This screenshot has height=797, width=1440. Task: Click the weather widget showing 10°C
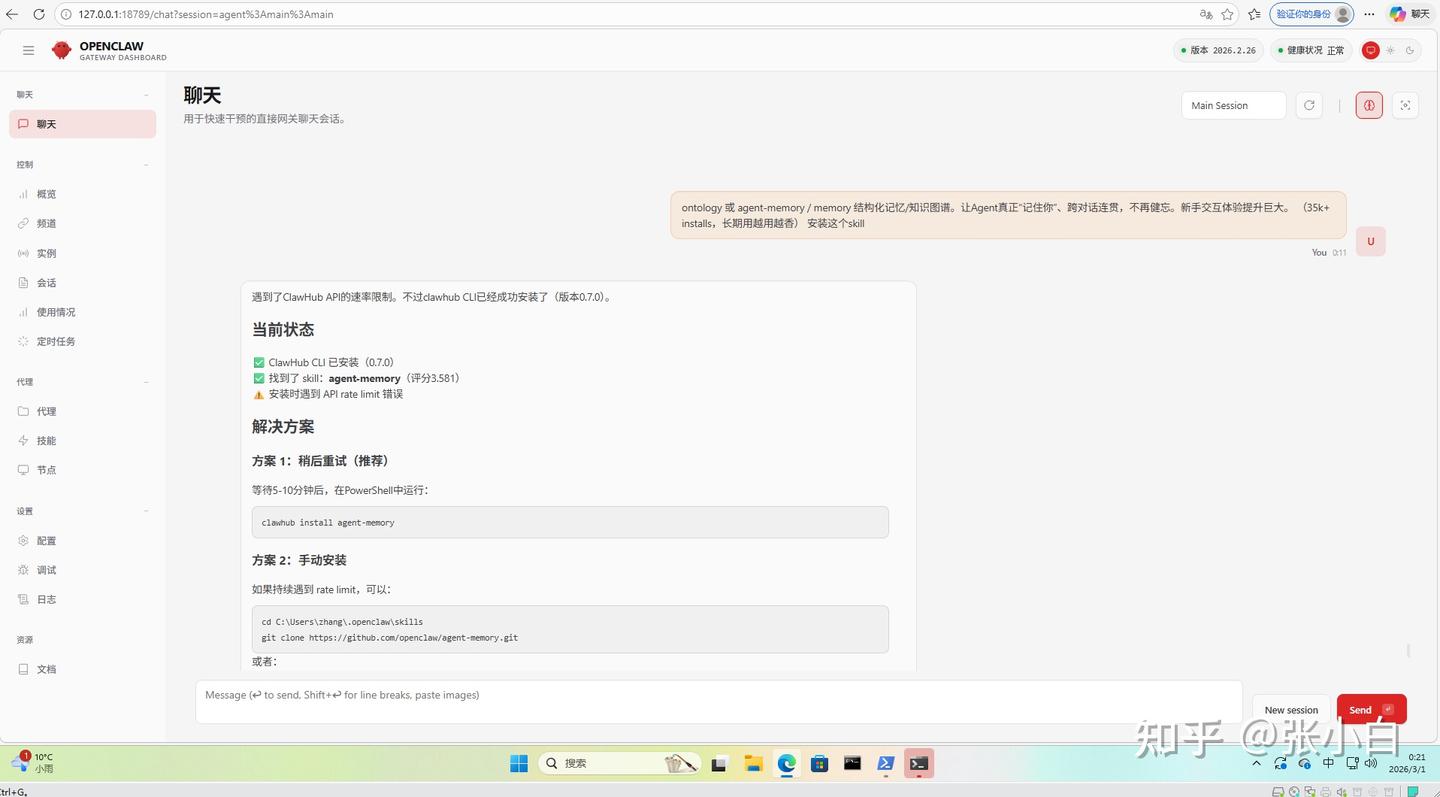[32, 762]
